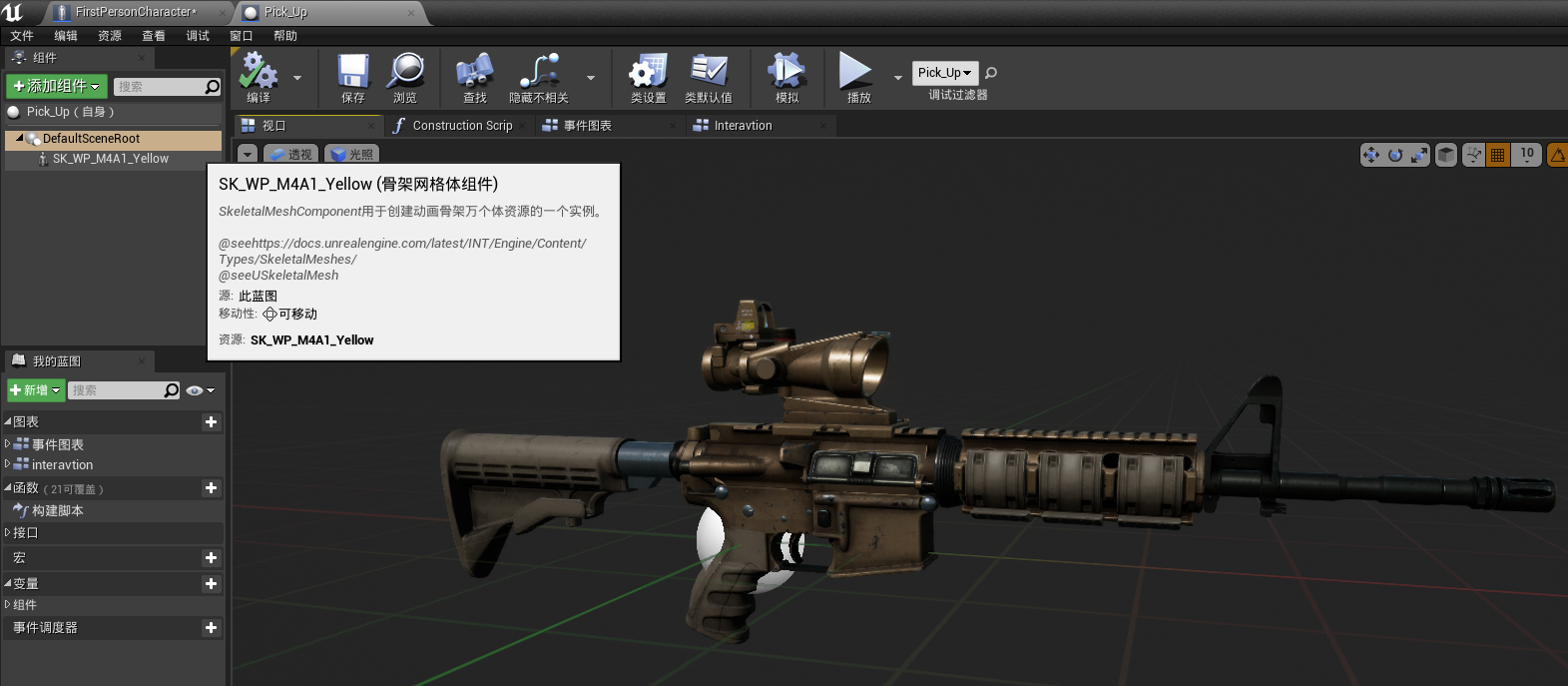Viewport: 1568px width, 686px height.
Task: Switch to the 事件图表 tab
Action: [x=608, y=126]
